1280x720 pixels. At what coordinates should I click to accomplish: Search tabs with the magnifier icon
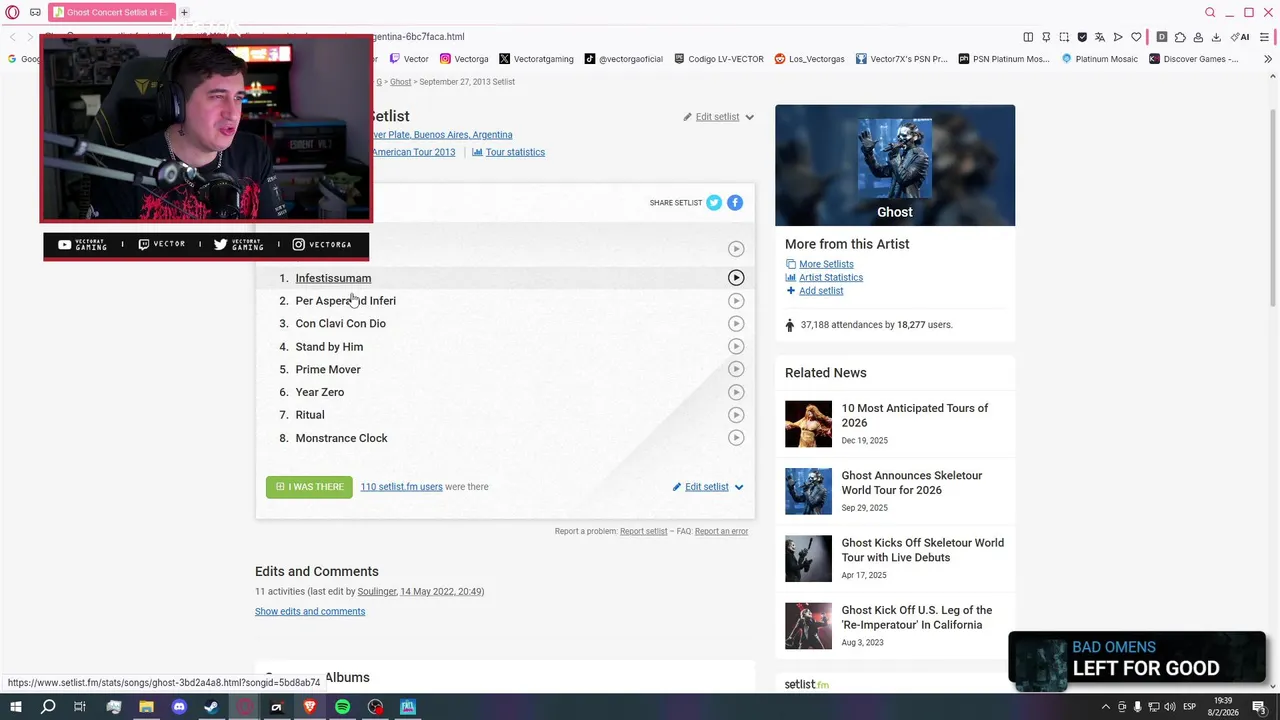point(1210,12)
